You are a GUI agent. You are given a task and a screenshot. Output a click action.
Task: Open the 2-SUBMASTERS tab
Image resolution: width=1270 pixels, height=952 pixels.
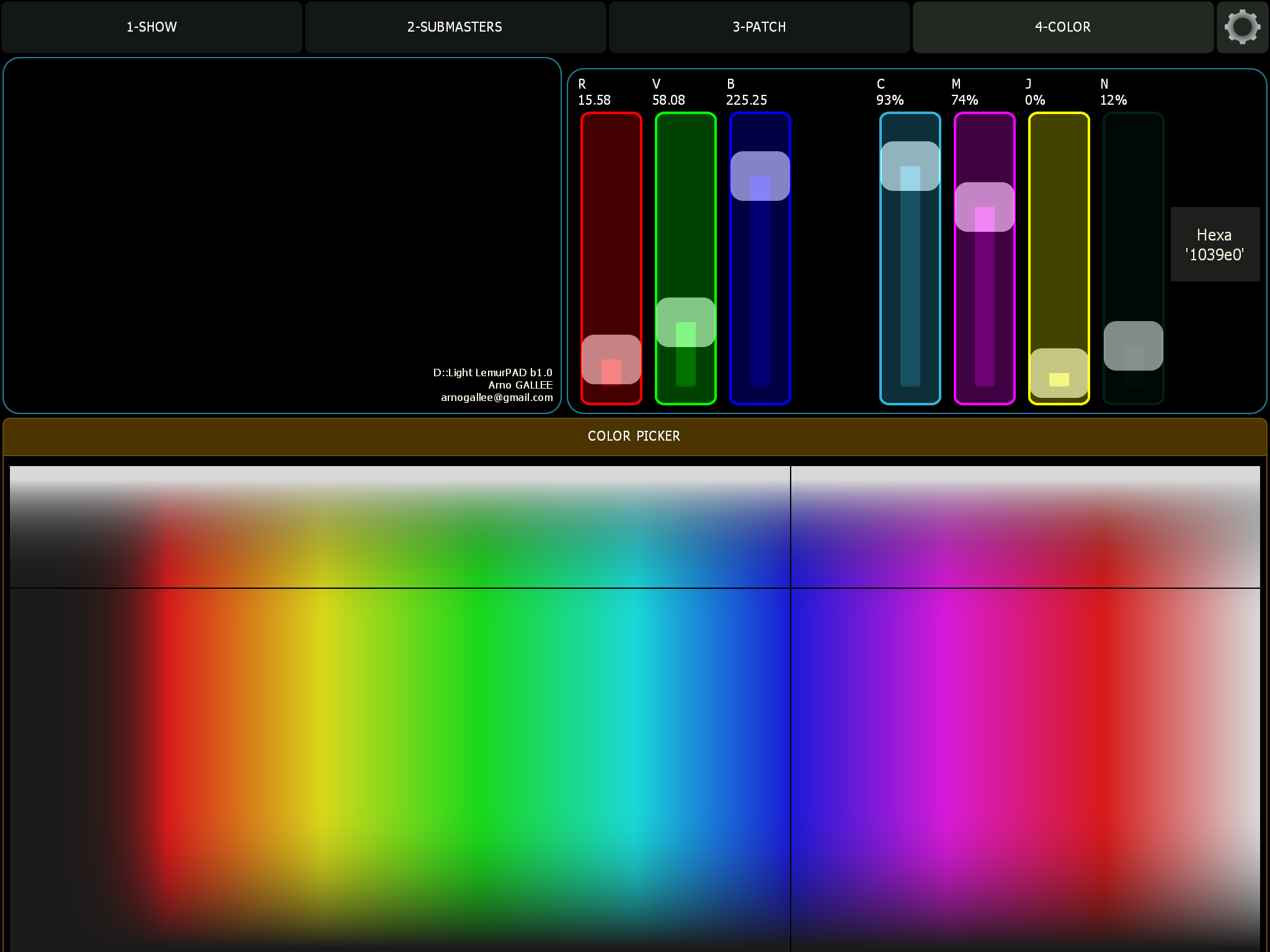[455, 27]
